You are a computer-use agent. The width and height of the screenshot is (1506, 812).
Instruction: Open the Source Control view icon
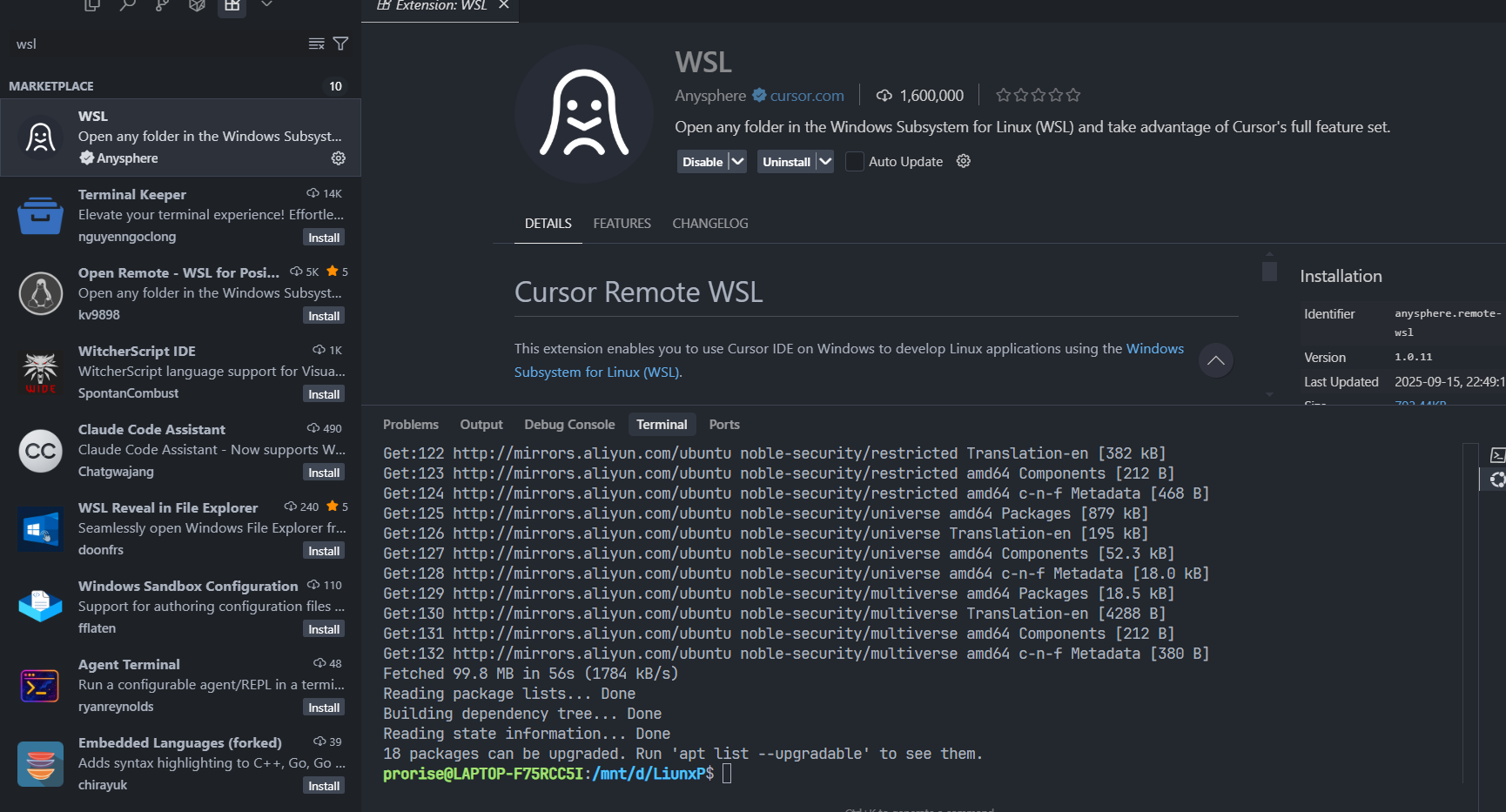pyautogui.click(x=162, y=5)
